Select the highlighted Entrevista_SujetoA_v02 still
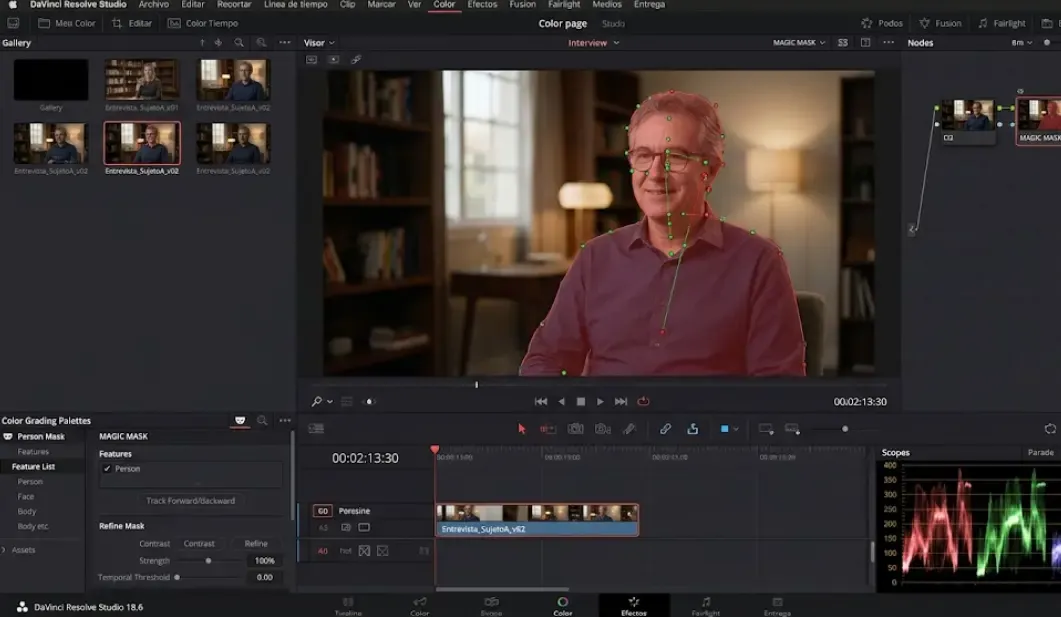Viewport: 1061px width, 617px height. 142,143
